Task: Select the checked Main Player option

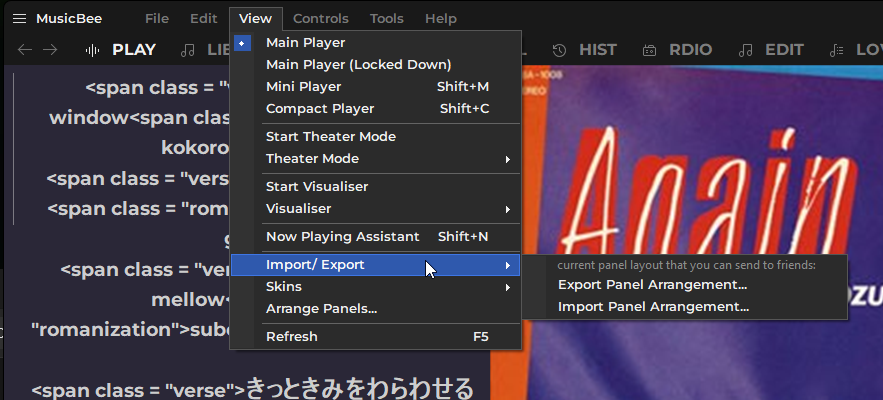Action: pos(376,43)
